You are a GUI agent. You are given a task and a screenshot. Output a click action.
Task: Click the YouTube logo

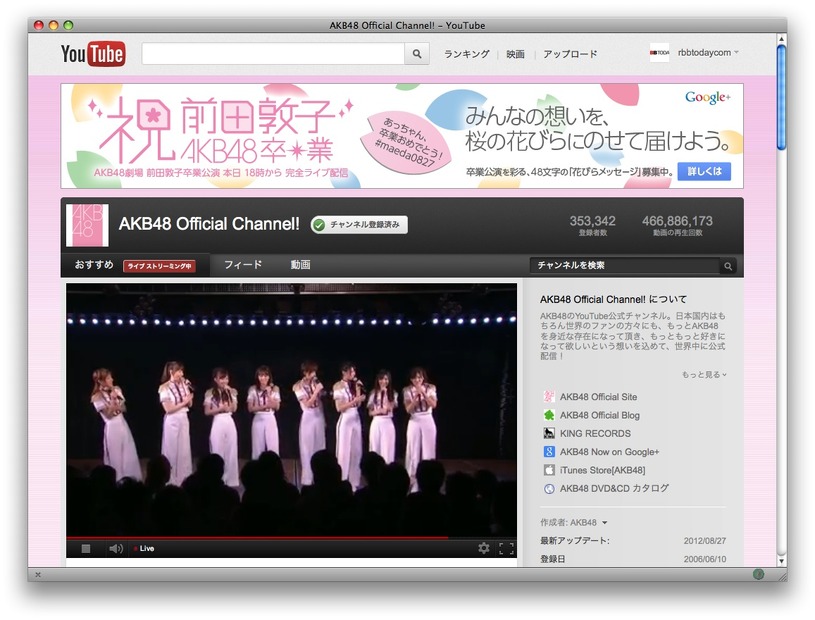point(93,54)
